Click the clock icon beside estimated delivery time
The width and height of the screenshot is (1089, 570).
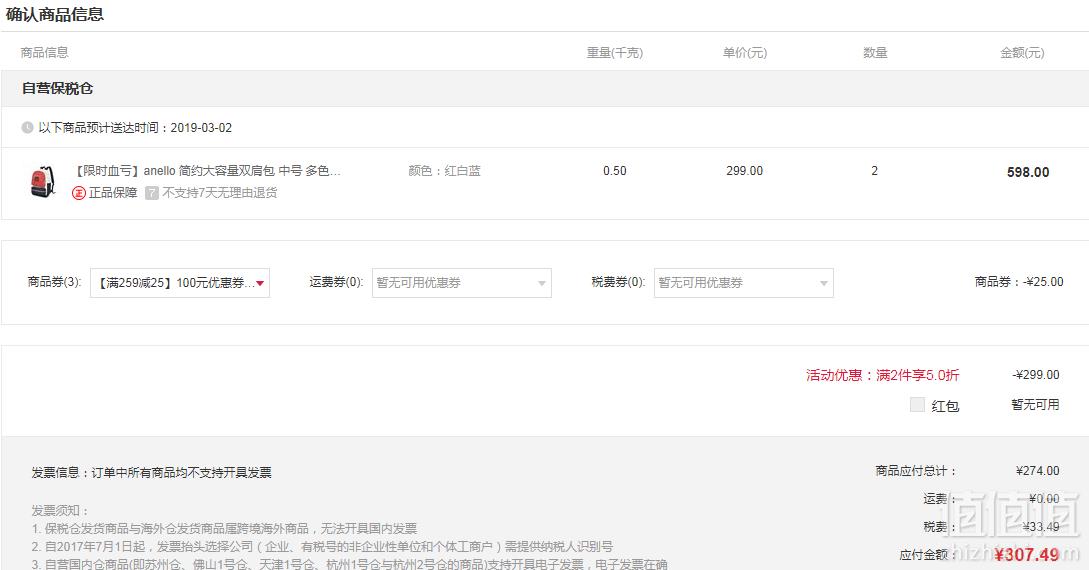pyautogui.click(x=27, y=128)
